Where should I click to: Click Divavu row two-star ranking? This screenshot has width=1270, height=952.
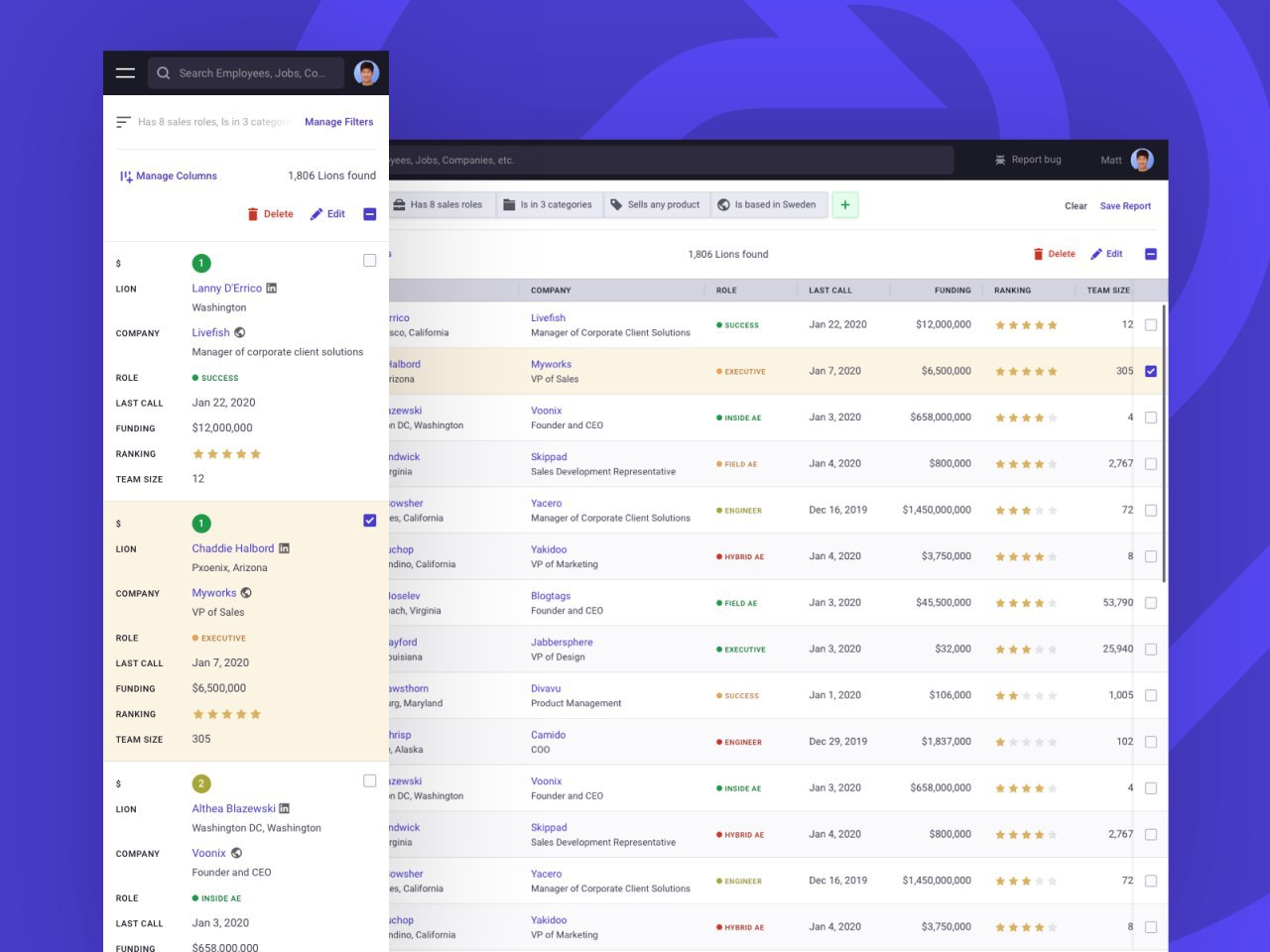[x=1026, y=695]
